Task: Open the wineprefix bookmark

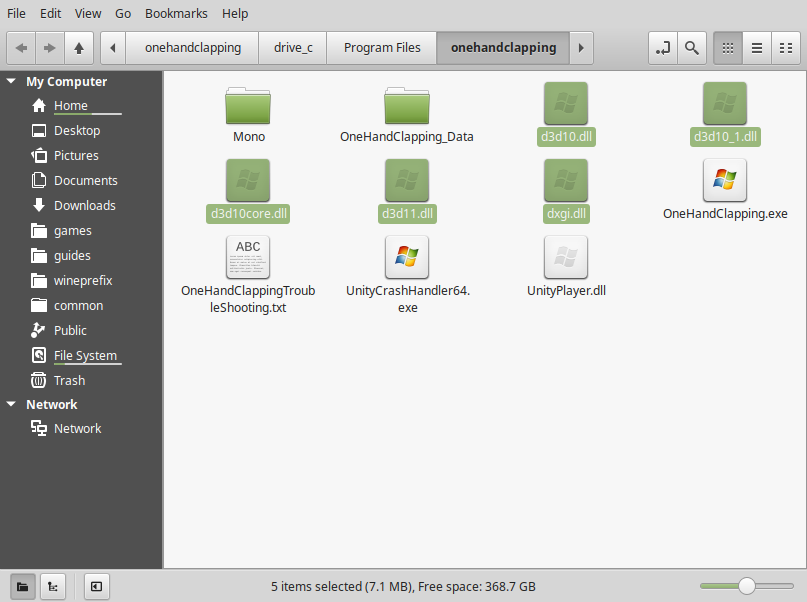Action: pyautogui.click(x=81, y=280)
